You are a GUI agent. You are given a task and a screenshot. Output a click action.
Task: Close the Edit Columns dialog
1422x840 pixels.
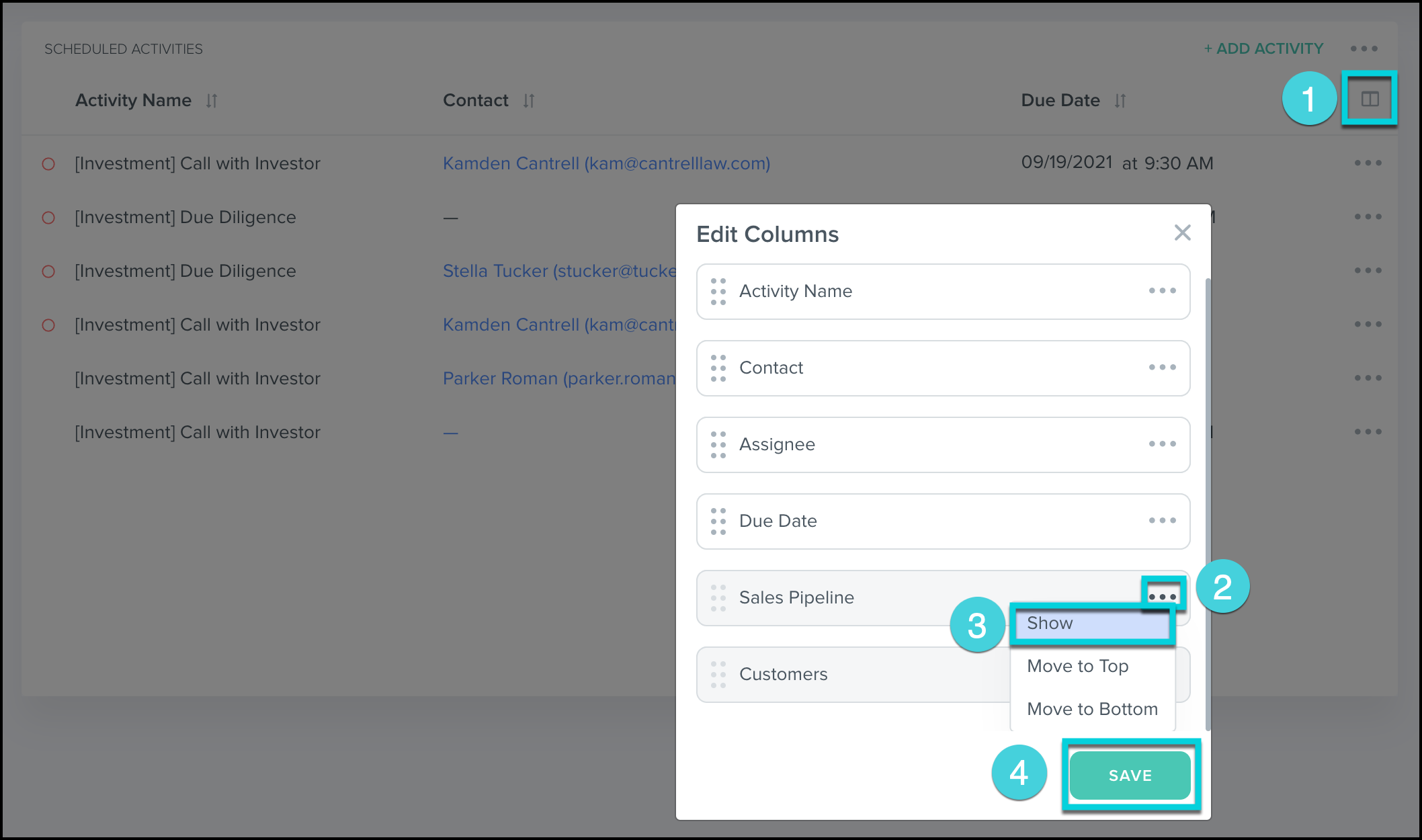pos(1182,233)
